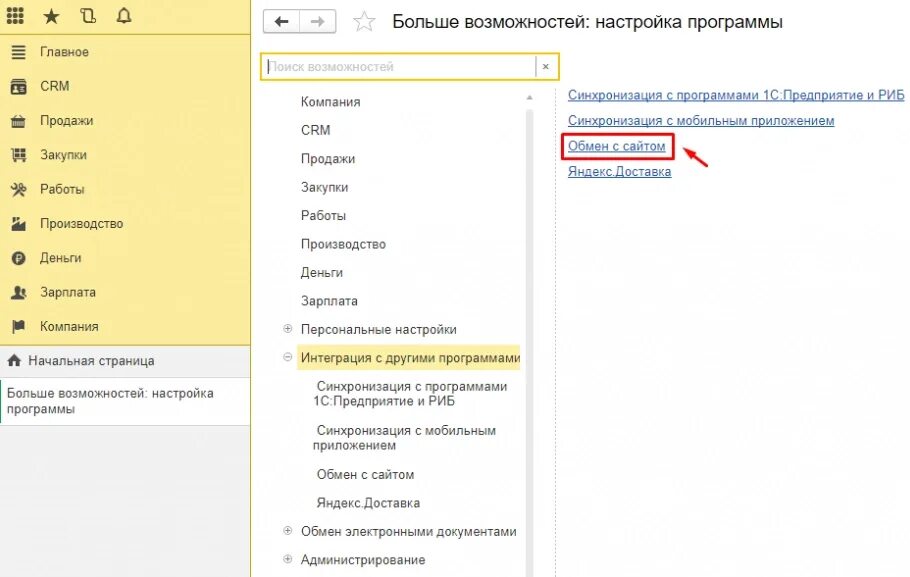
Task: Open link Синхронизация с мобильным приложением
Action: click(701, 121)
